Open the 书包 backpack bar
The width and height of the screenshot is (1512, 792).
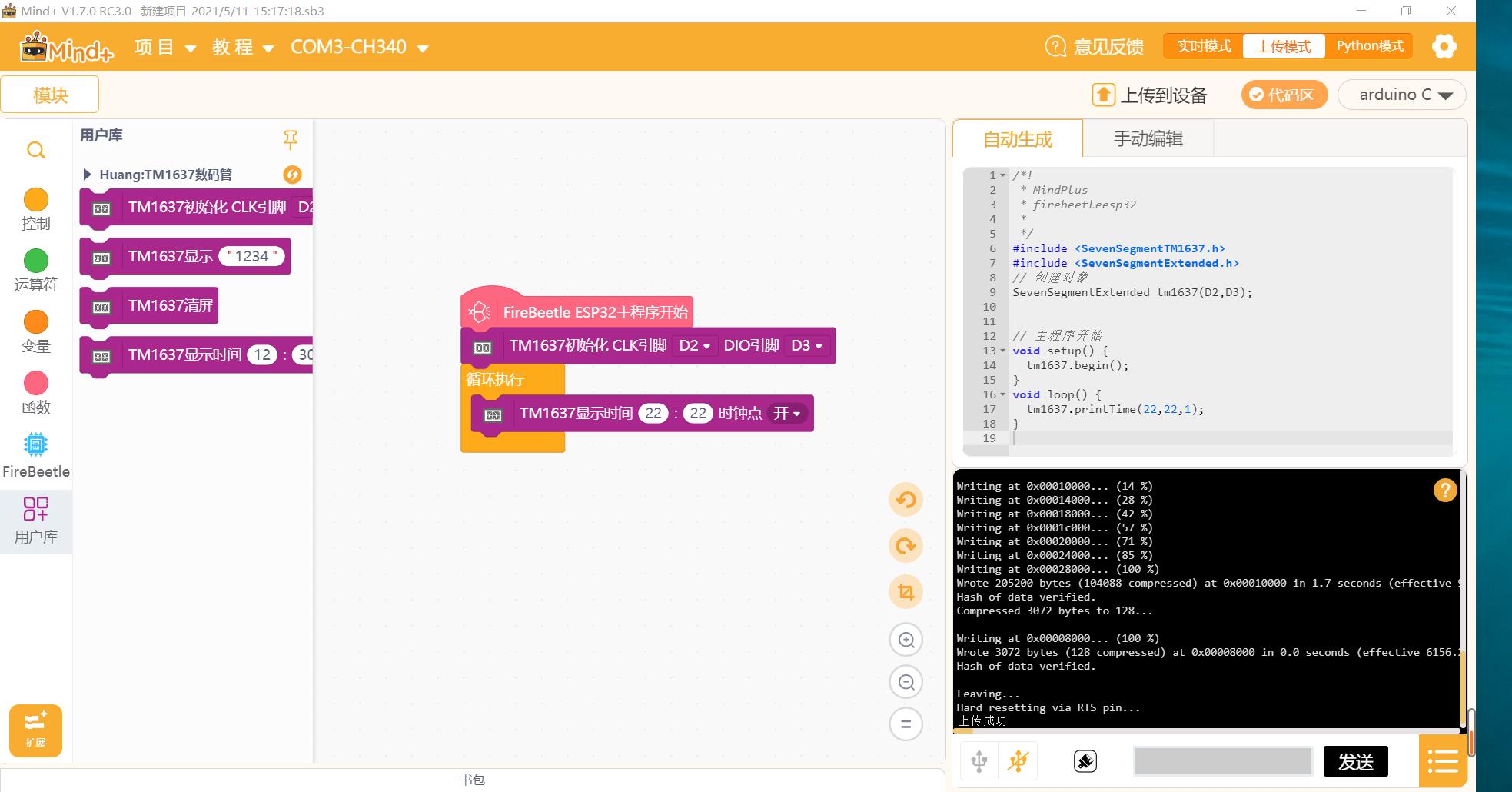(x=472, y=780)
